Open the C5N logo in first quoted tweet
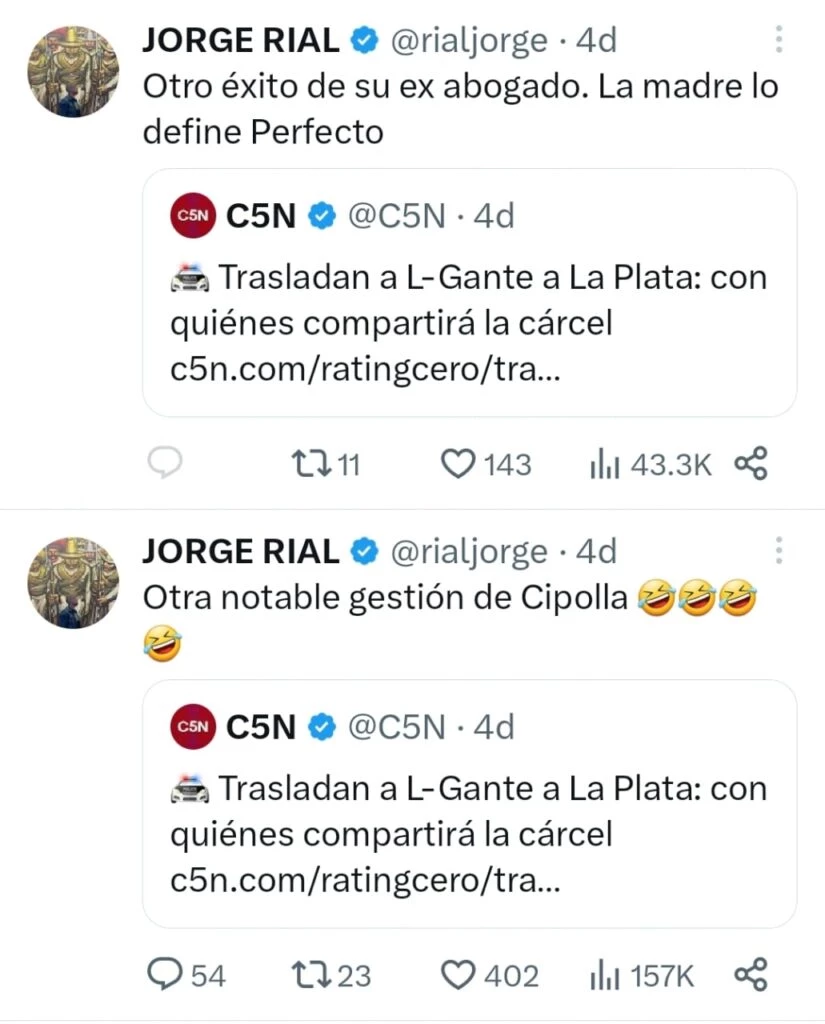 pos(193,215)
